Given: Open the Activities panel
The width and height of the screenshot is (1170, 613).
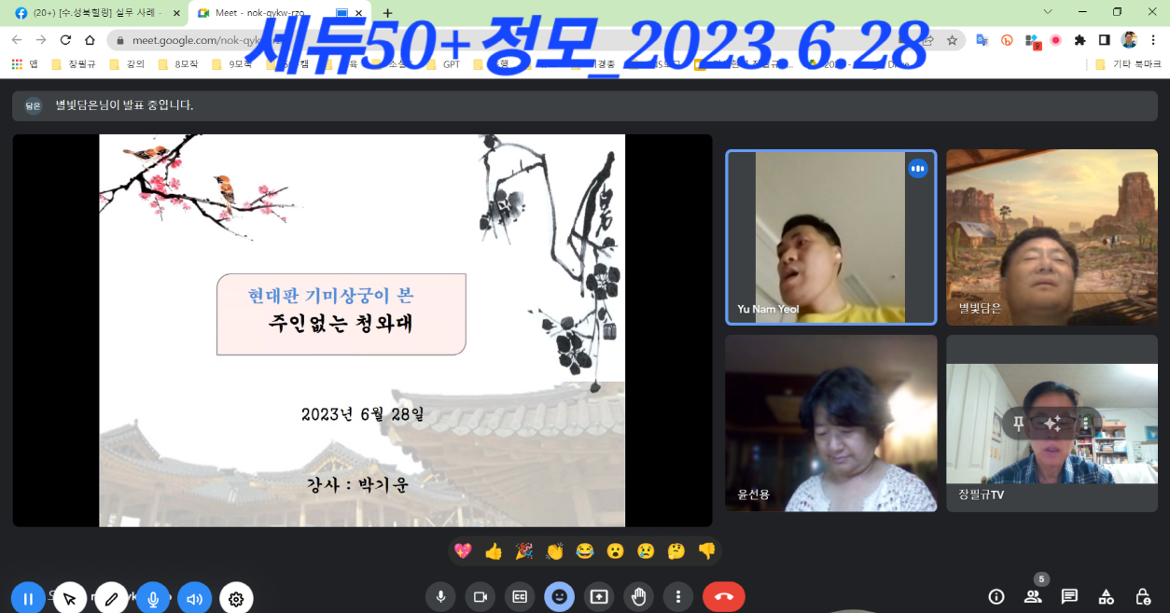Looking at the screenshot, I should click(x=1105, y=596).
